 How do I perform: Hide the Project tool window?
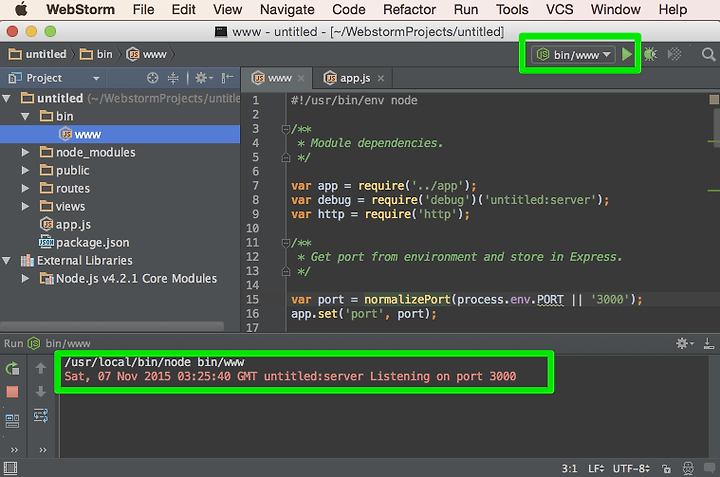pyautogui.click(x=227, y=78)
